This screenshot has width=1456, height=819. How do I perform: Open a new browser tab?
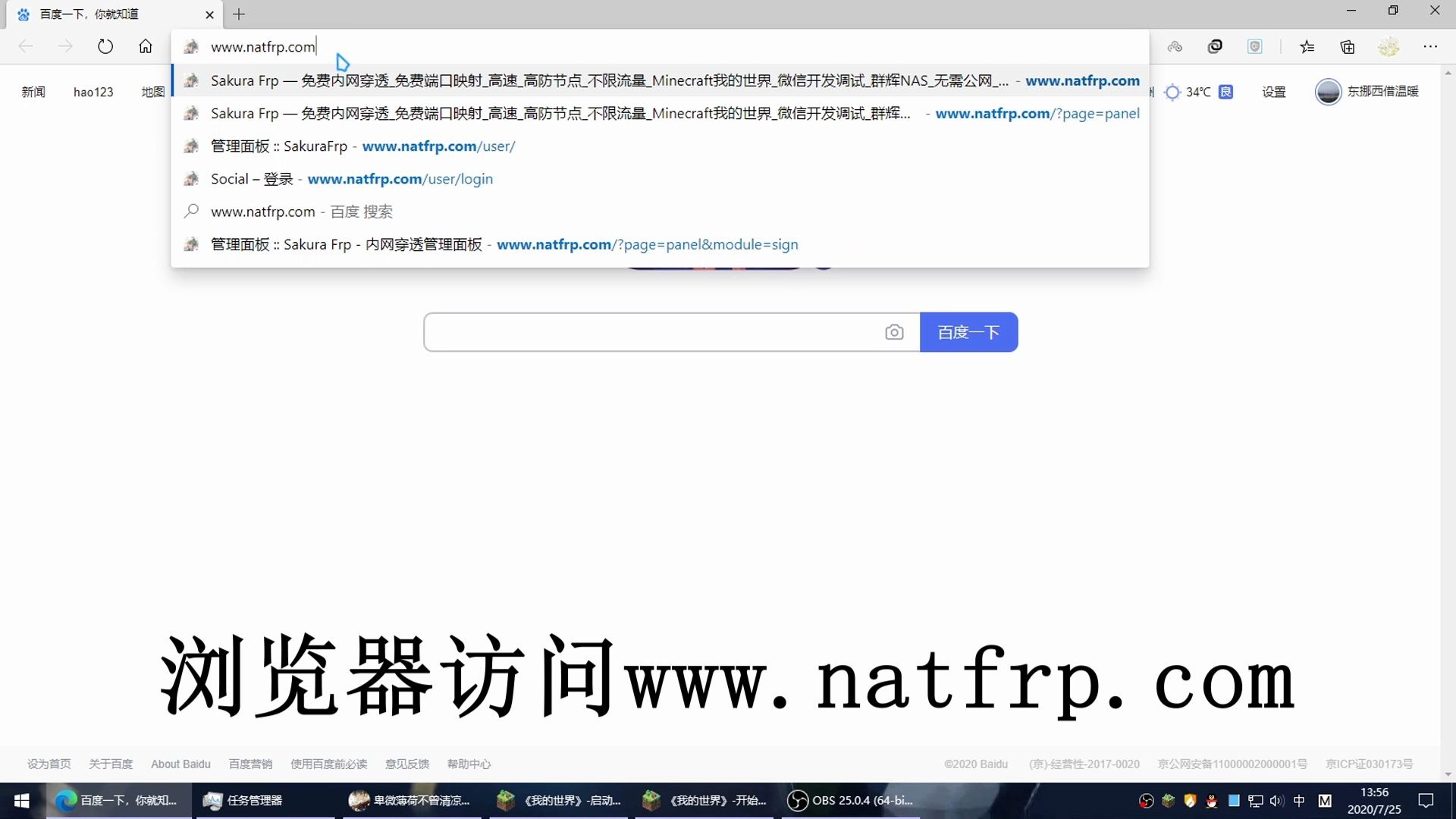pyautogui.click(x=239, y=14)
